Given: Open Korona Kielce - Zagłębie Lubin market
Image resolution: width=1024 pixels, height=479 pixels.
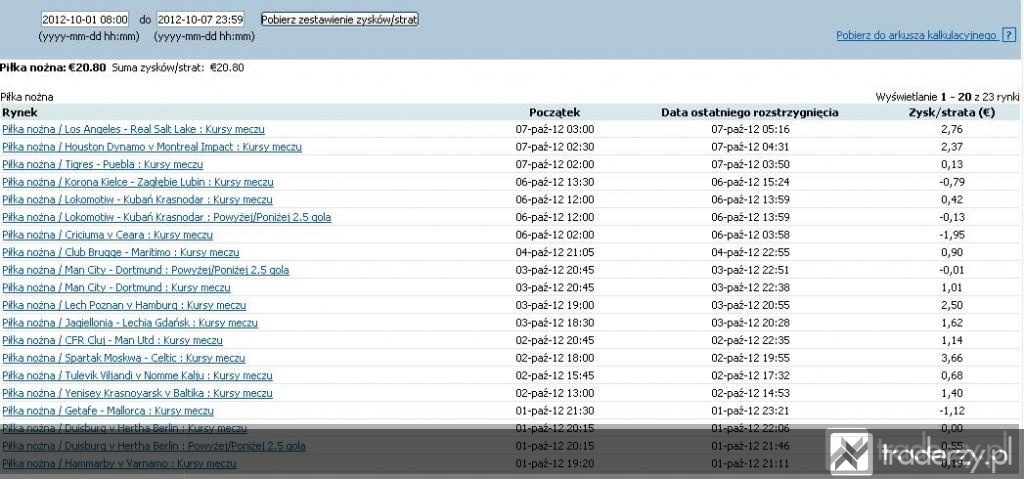Looking at the screenshot, I should [138, 182].
